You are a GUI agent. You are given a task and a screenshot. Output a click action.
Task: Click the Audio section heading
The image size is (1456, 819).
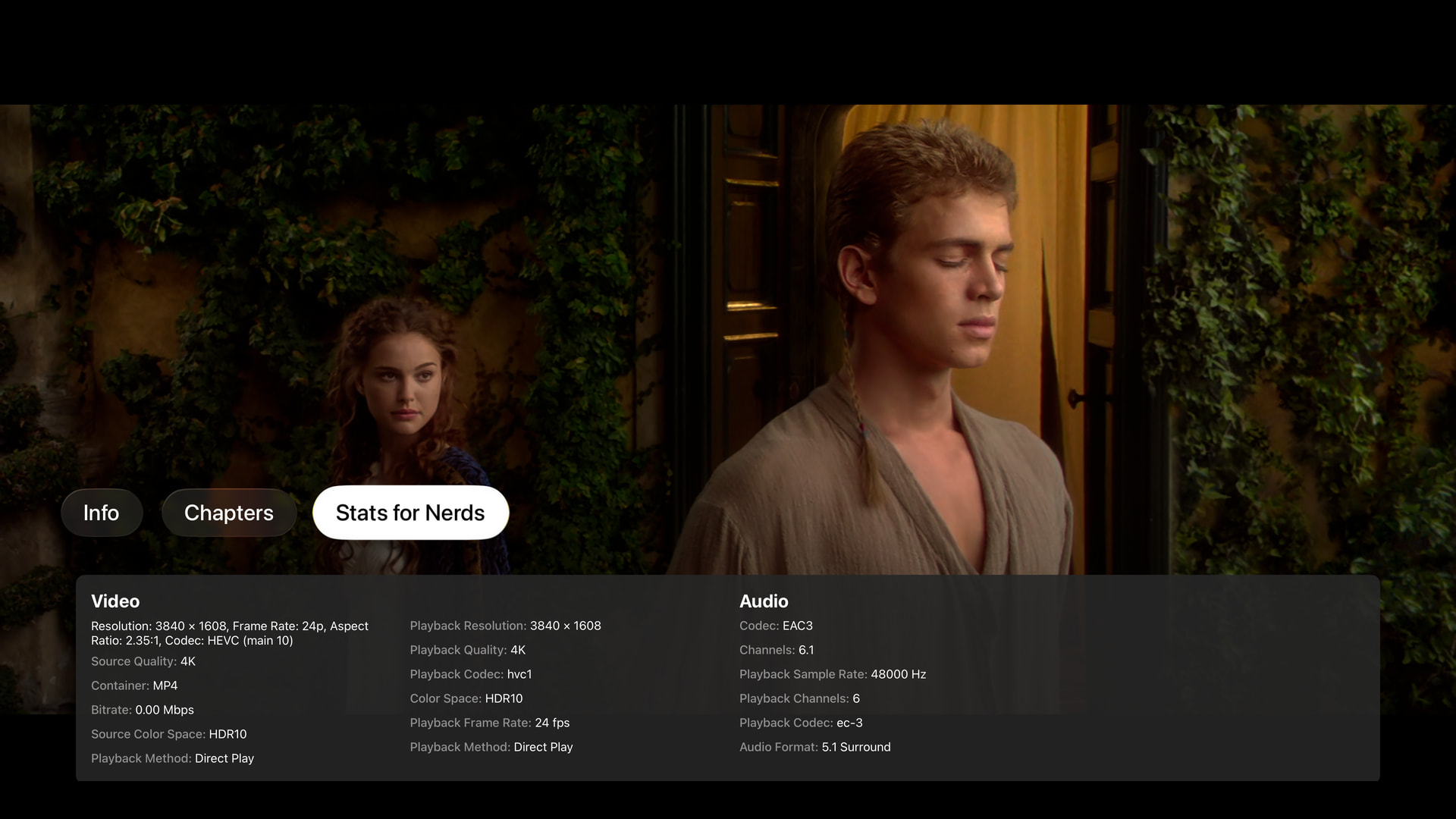764,601
